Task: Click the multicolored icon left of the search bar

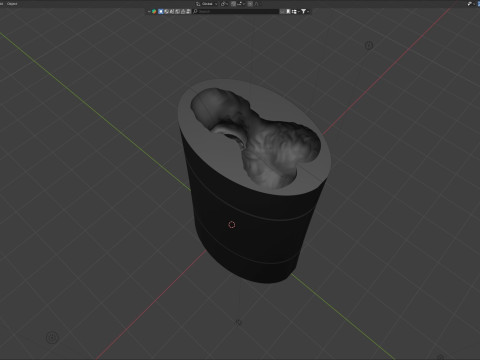Action: point(154,11)
